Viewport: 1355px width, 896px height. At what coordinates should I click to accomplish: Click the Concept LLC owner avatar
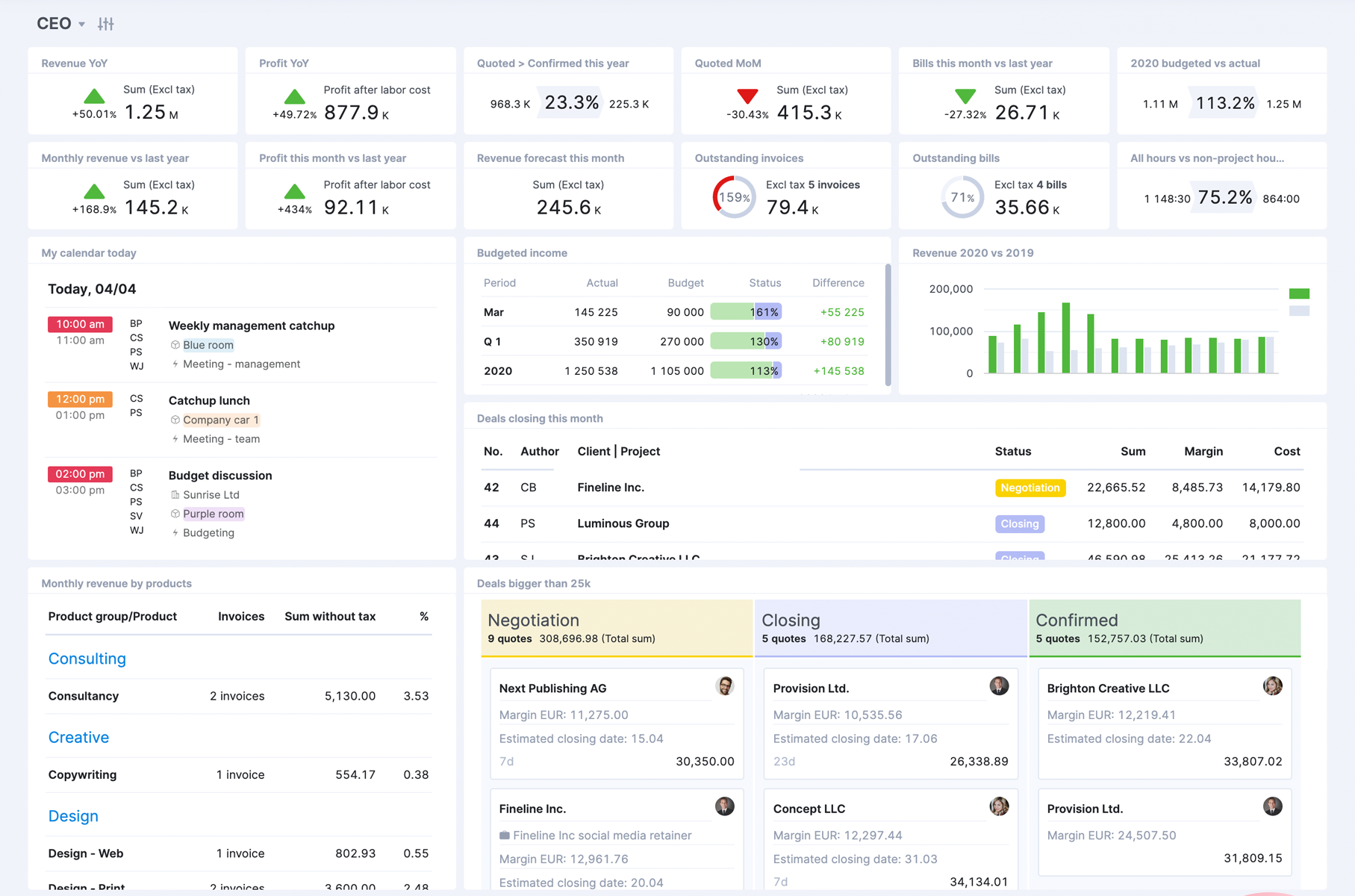point(998,806)
